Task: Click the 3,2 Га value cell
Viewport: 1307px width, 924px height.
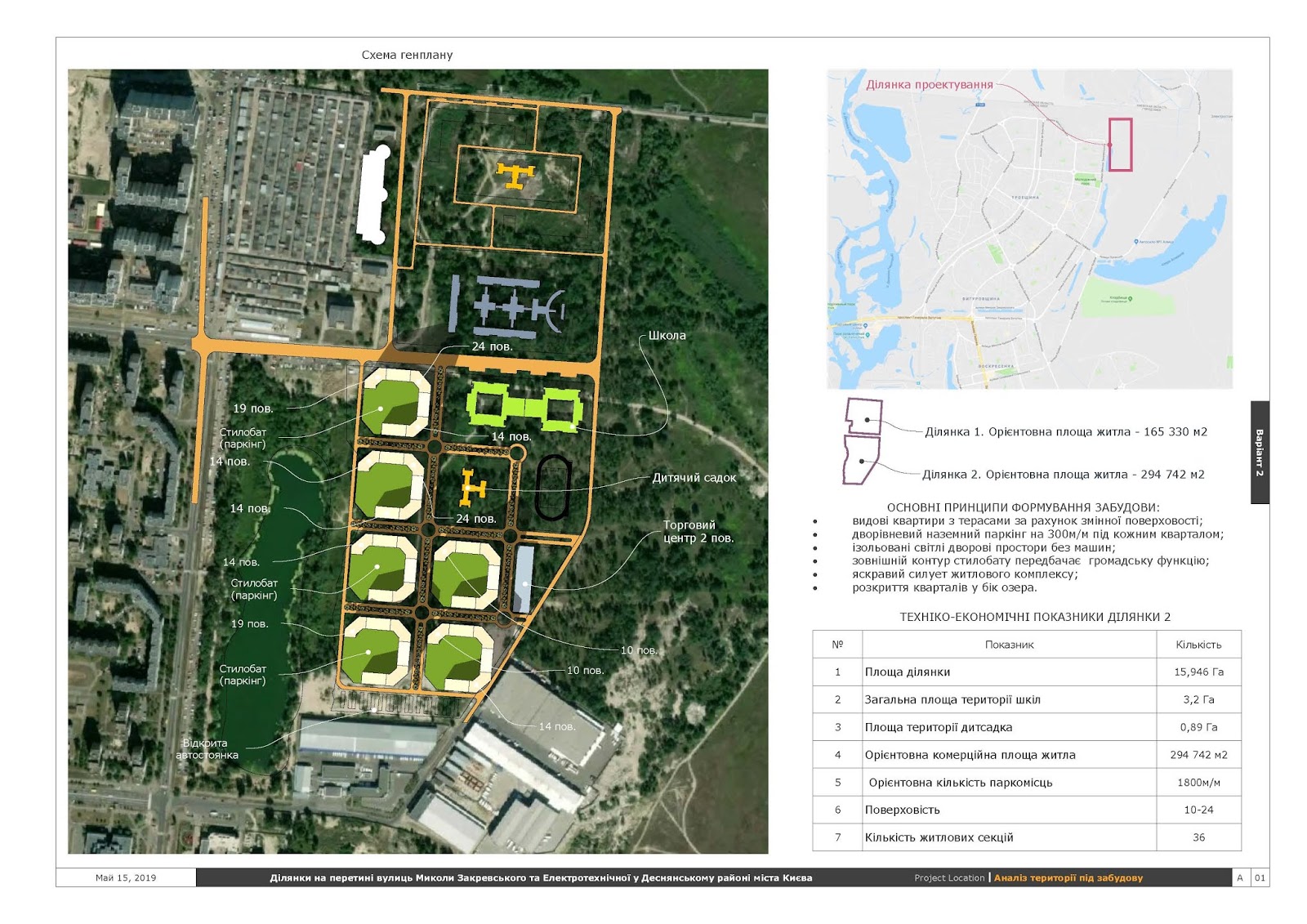Action: pyautogui.click(x=1198, y=700)
